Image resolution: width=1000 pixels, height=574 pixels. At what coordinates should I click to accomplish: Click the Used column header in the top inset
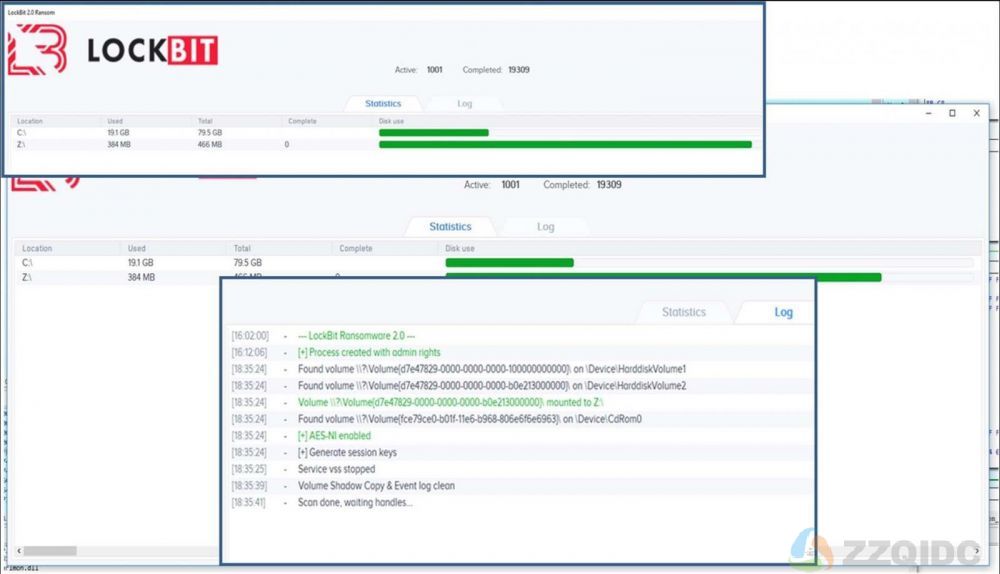pos(115,121)
